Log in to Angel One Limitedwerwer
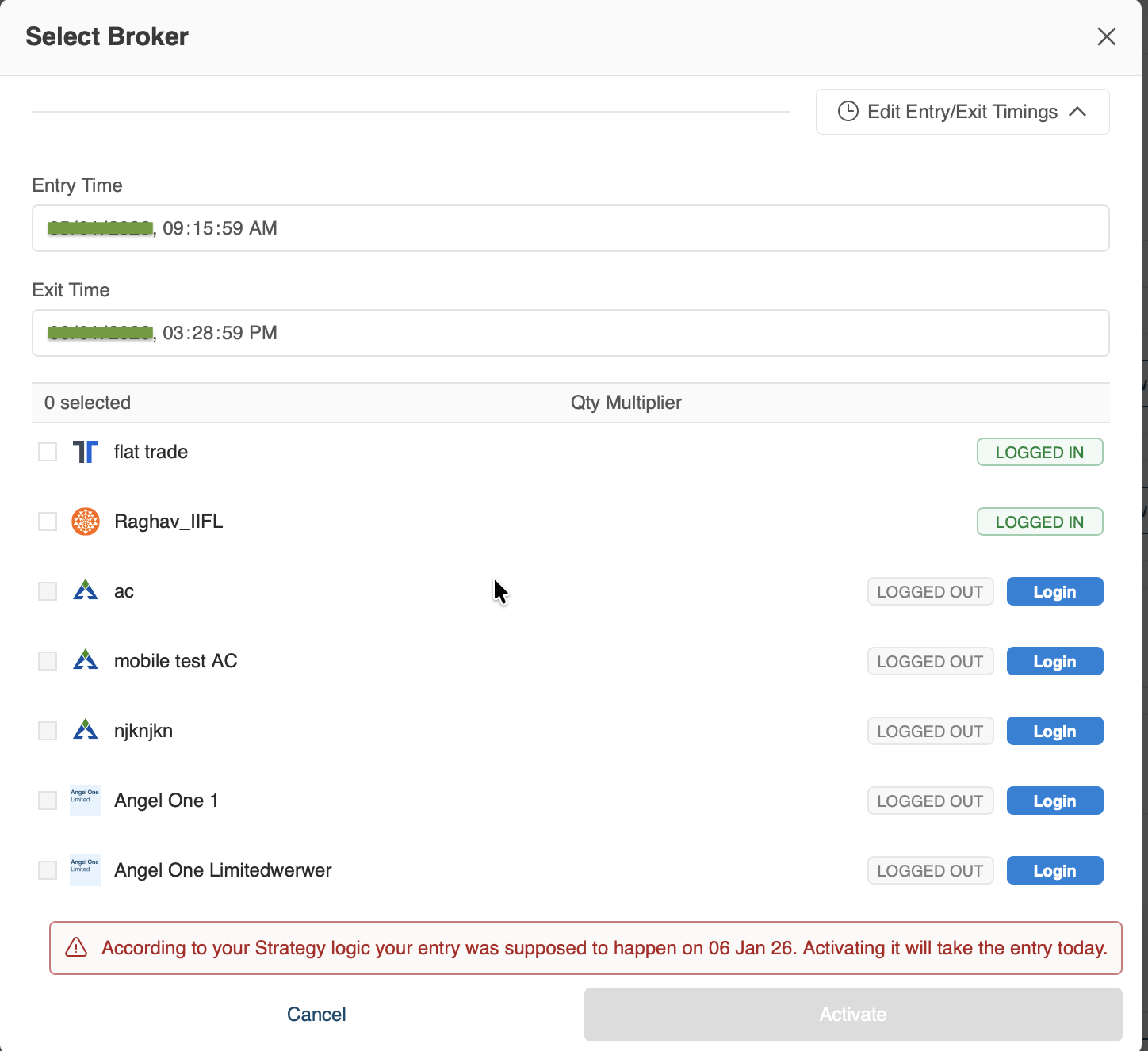 click(1054, 870)
